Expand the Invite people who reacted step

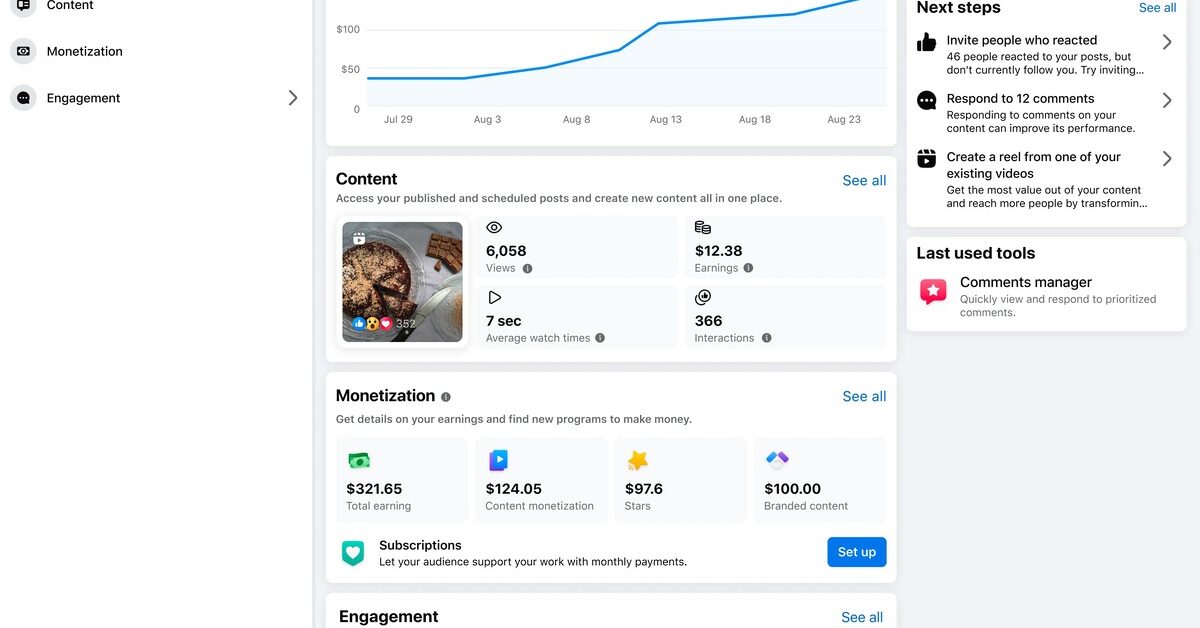1166,42
